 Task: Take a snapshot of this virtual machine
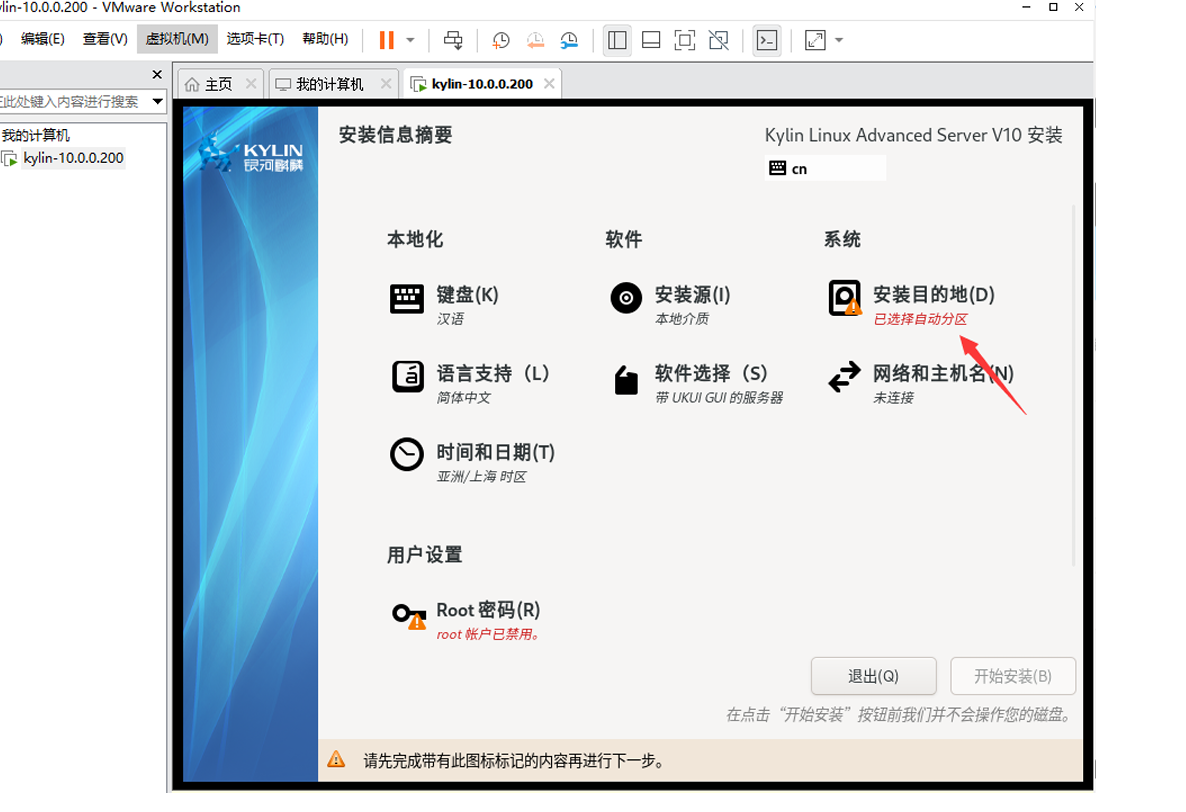pos(501,40)
